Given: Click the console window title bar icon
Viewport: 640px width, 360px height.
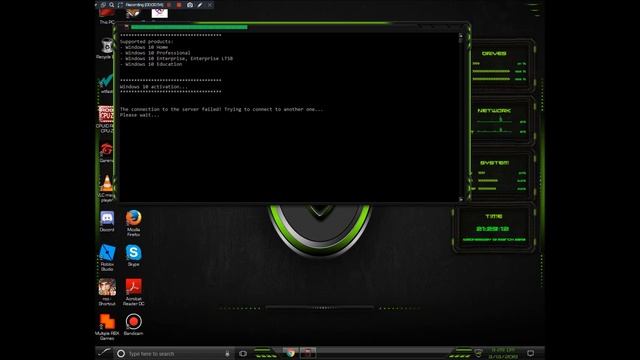Looking at the screenshot, I should tap(127, 27).
